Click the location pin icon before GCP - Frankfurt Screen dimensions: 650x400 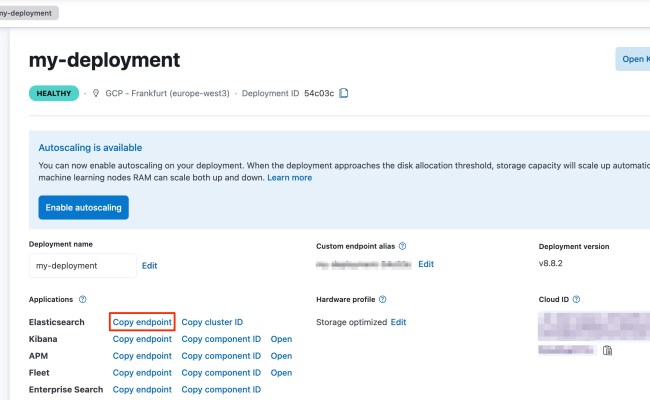point(96,93)
